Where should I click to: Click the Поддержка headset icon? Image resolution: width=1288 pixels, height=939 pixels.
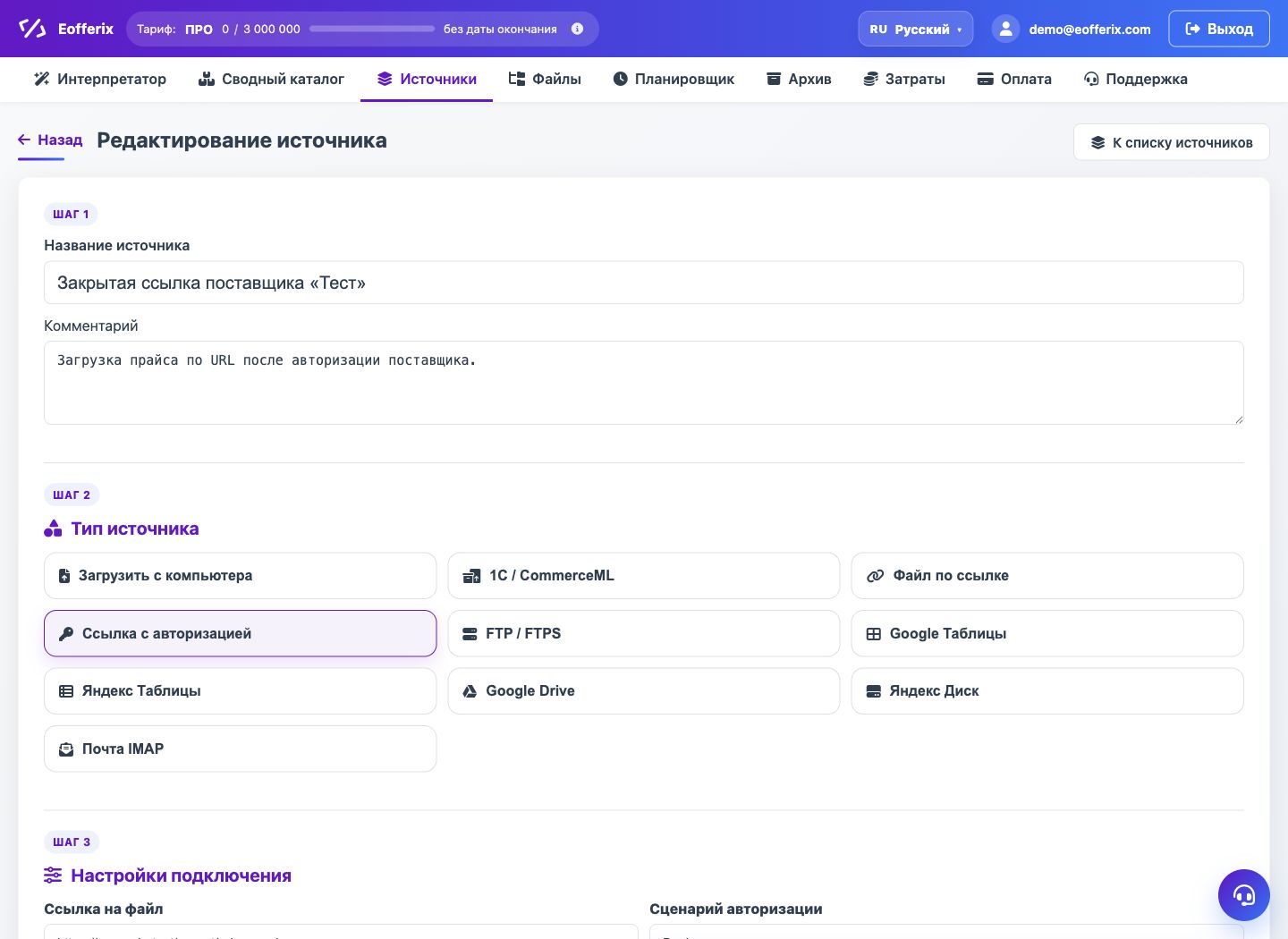pyautogui.click(x=1091, y=79)
